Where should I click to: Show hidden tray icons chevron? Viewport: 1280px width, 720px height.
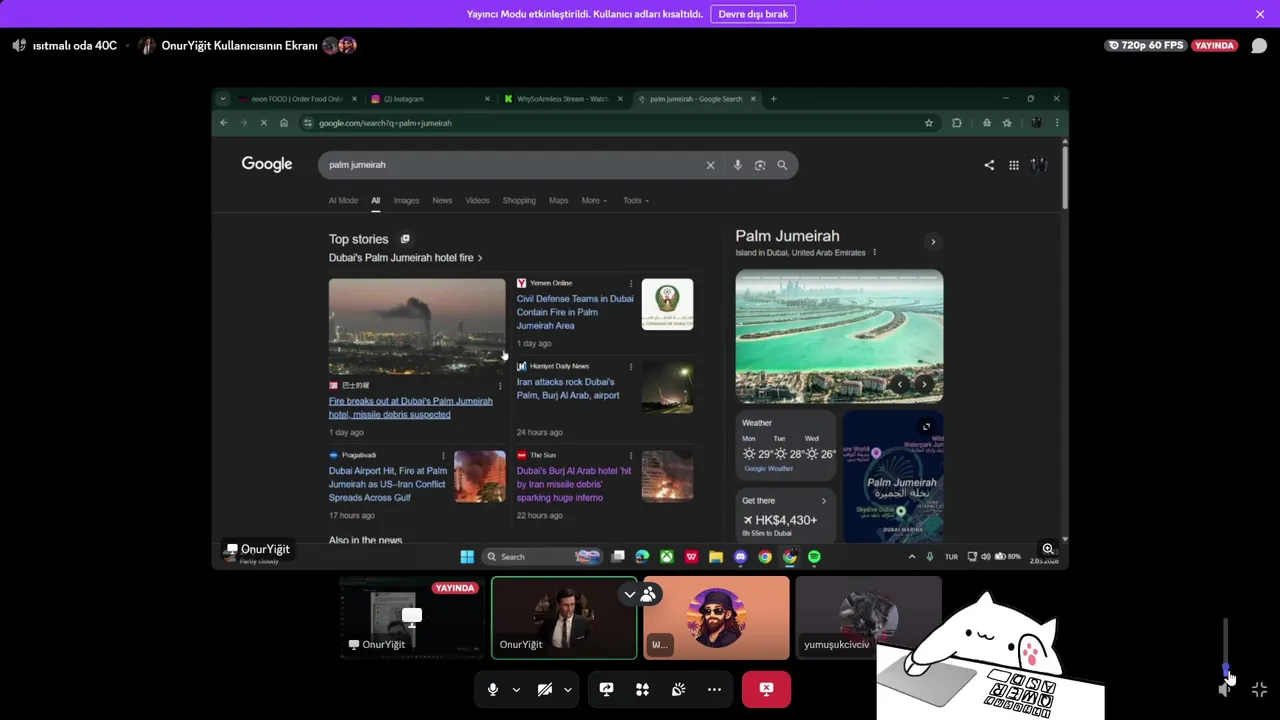pyautogui.click(x=911, y=557)
